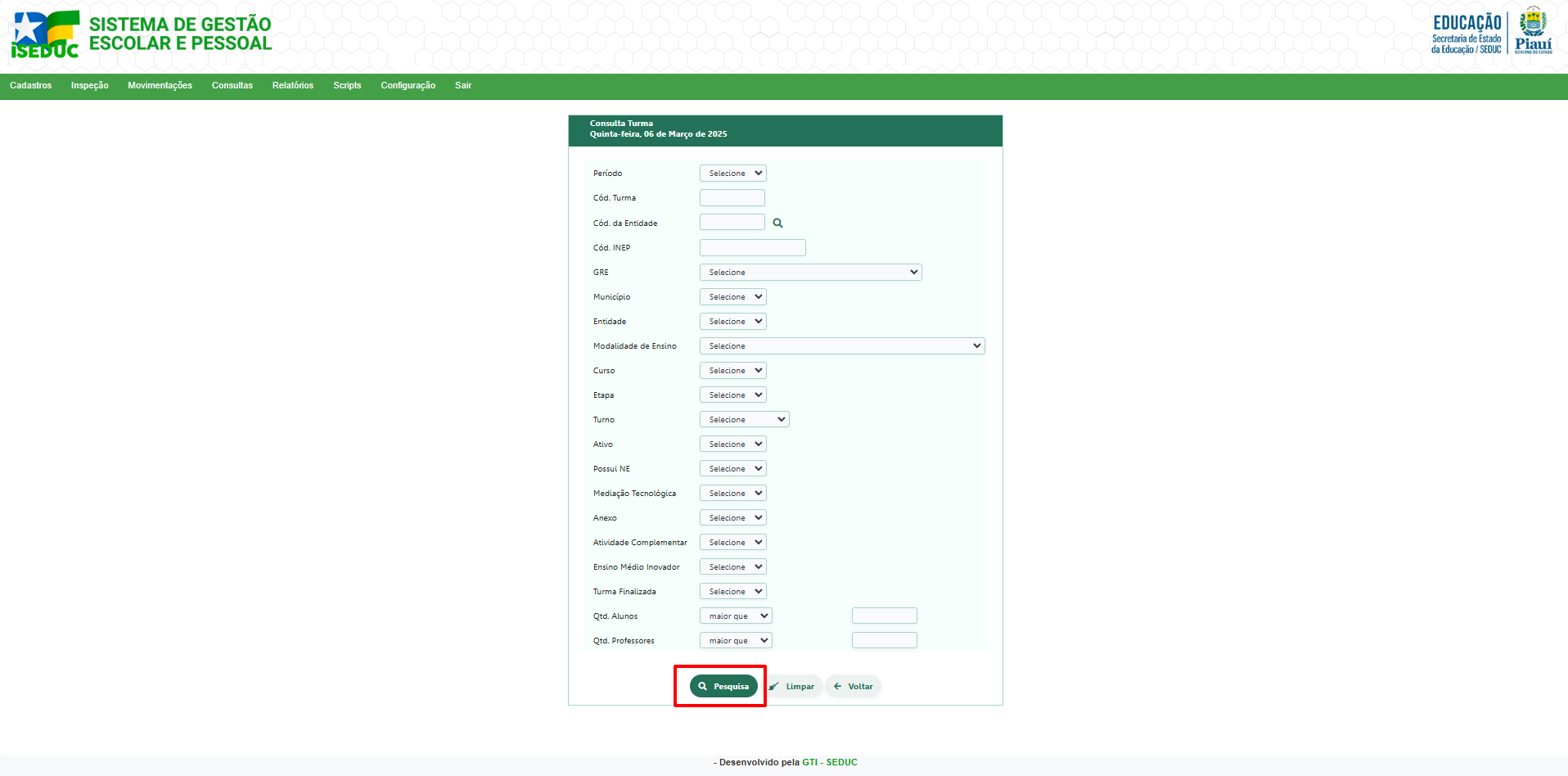1568x776 pixels.
Task: Click the Cód. Turma input field
Action: click(732, 198)
